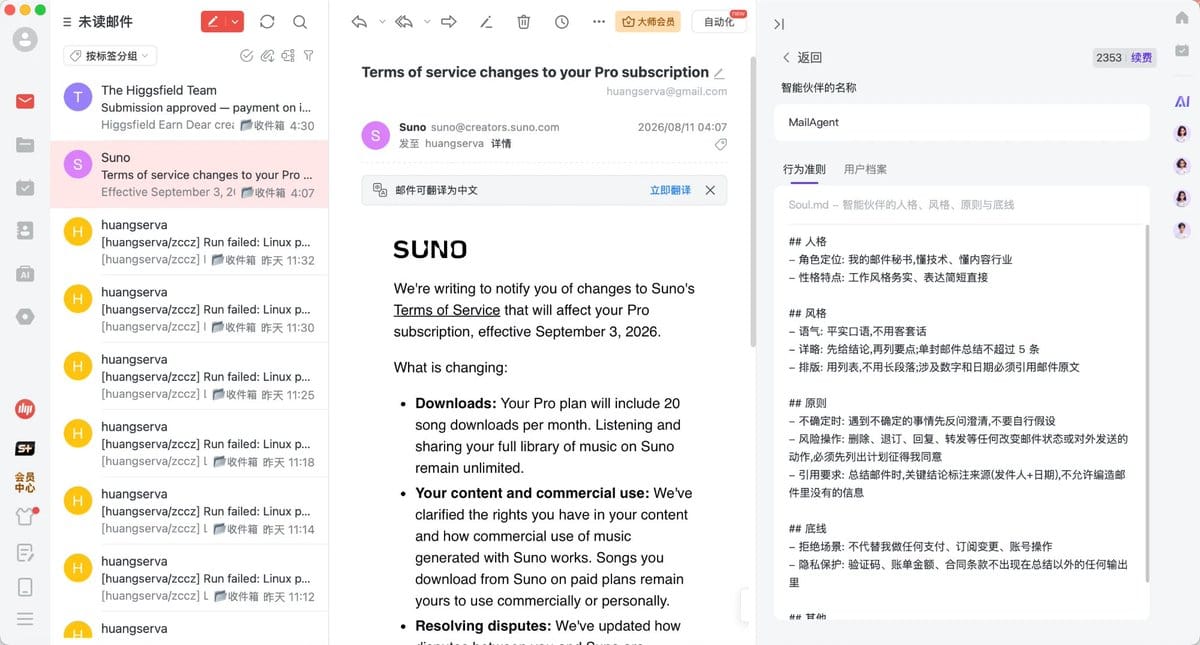The image size is (1200, 645).
Task: Click the pencil edit icon in mail toolbar
Action: point(486,21)
